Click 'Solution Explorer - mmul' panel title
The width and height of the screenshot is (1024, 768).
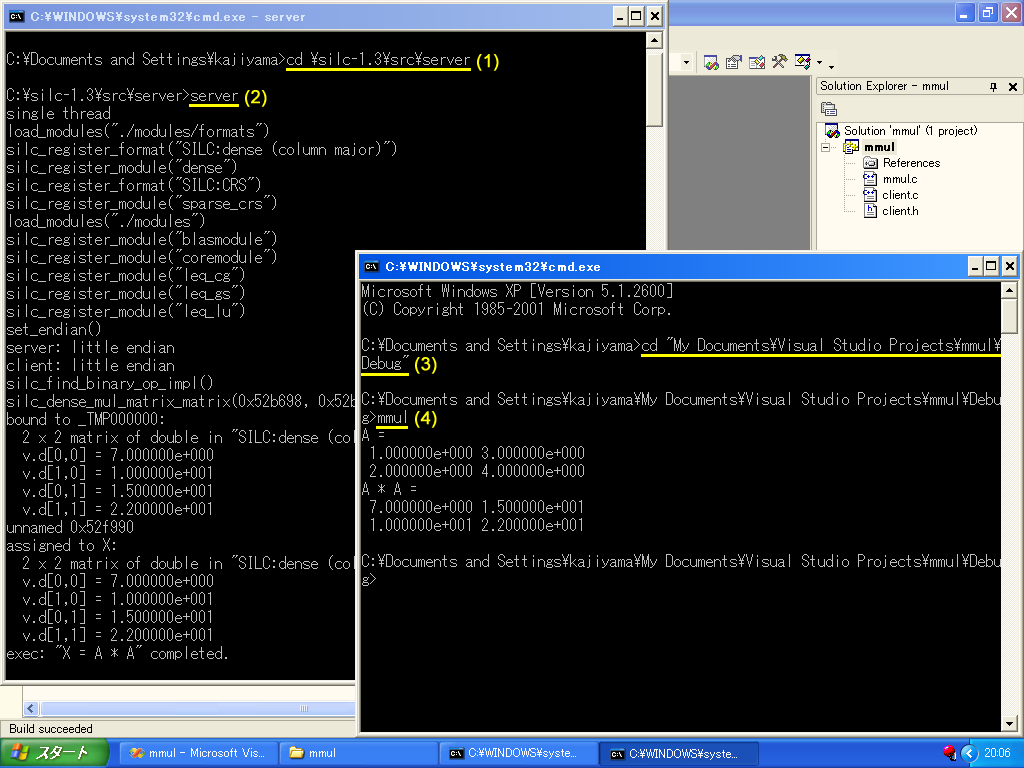[x=884, y=86]
